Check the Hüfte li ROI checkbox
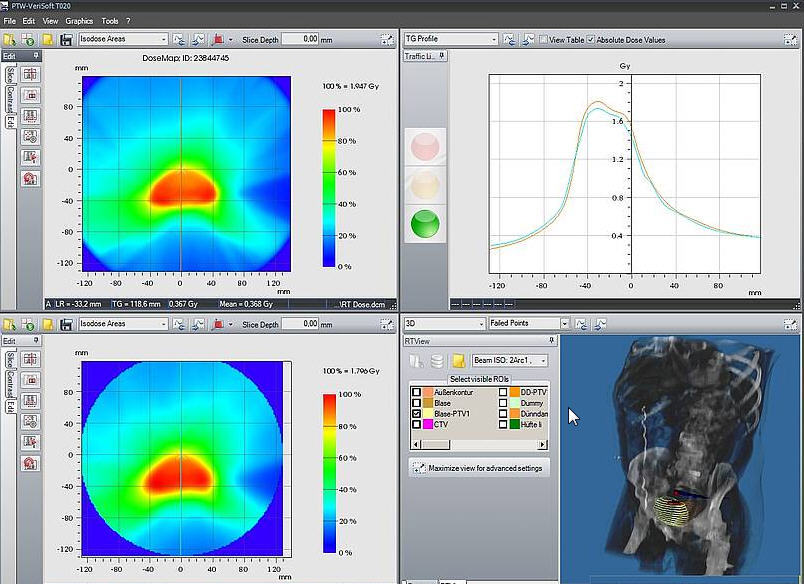 pyautogui.click(x=503, y=425)
